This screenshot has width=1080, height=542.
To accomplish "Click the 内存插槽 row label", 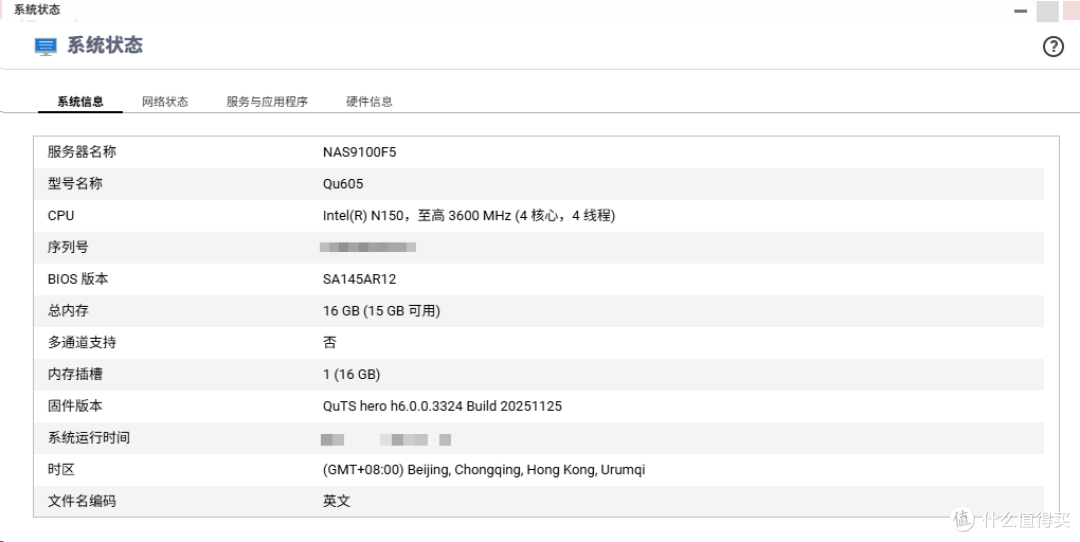I will (x=75, y=374).
